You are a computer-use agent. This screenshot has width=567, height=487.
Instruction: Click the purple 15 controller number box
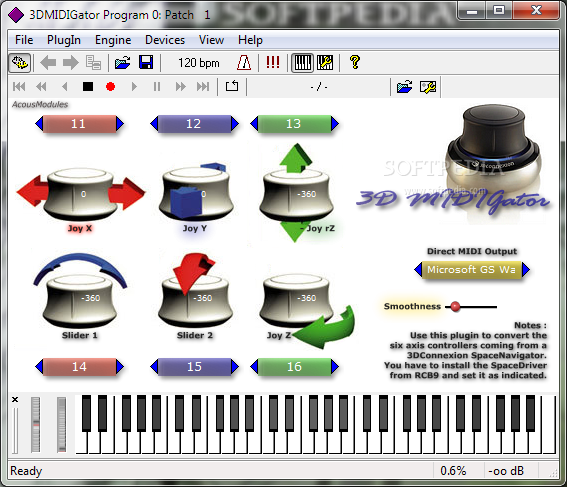coord(195,367)
